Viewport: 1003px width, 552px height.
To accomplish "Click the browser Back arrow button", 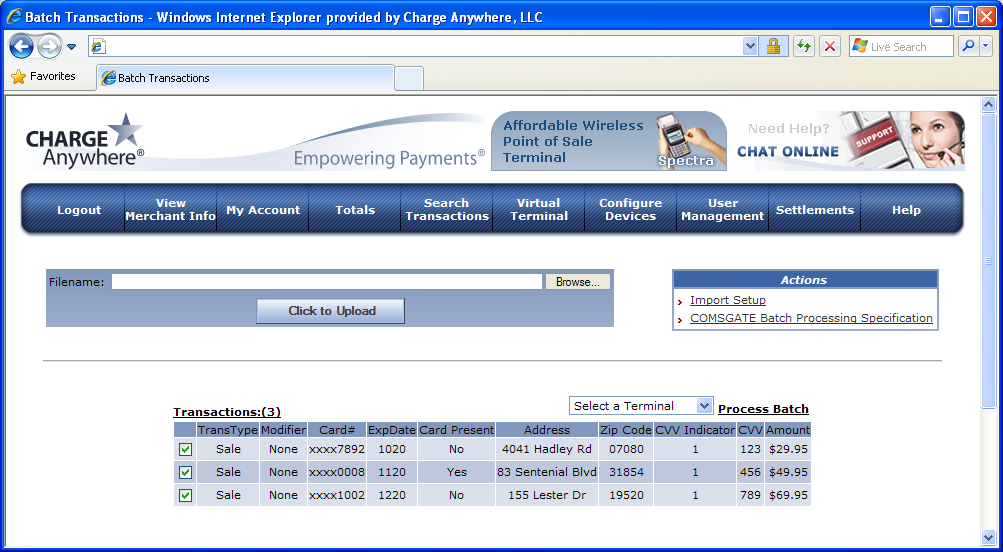I will [x=22, y=46].
